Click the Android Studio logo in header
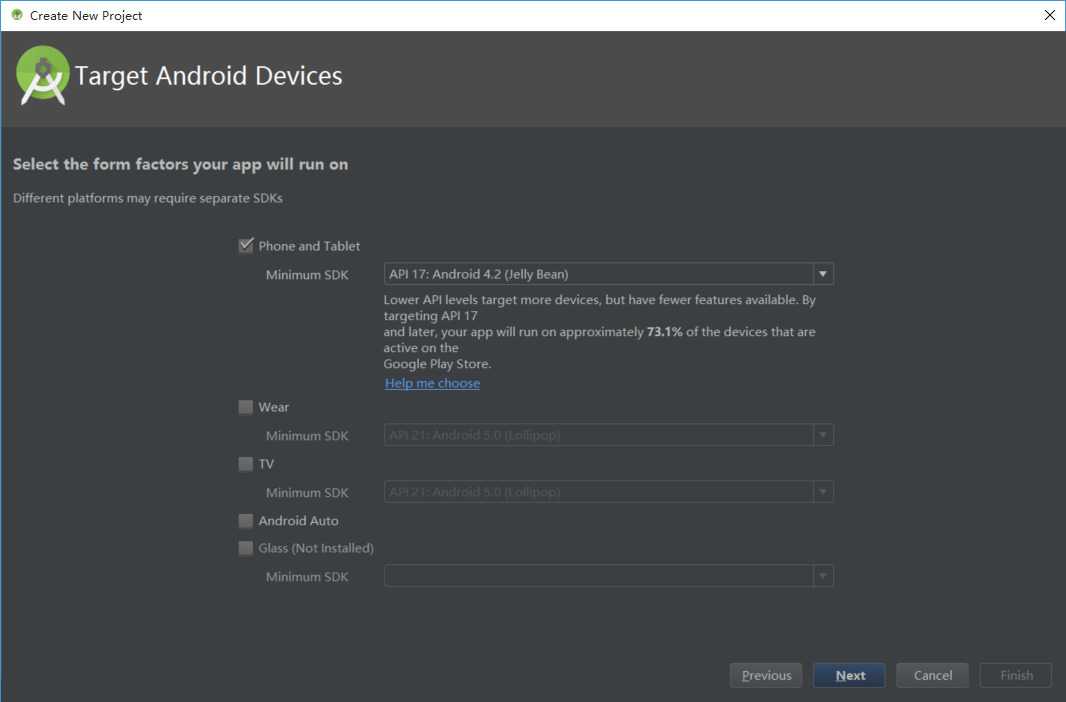1066x702 pixels. (x=42, y=75)
